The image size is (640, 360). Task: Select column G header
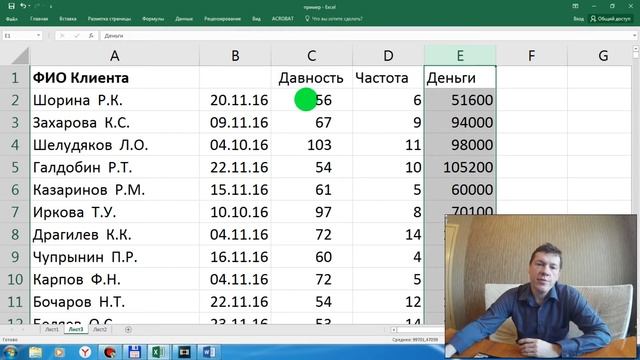pos(603,56)
